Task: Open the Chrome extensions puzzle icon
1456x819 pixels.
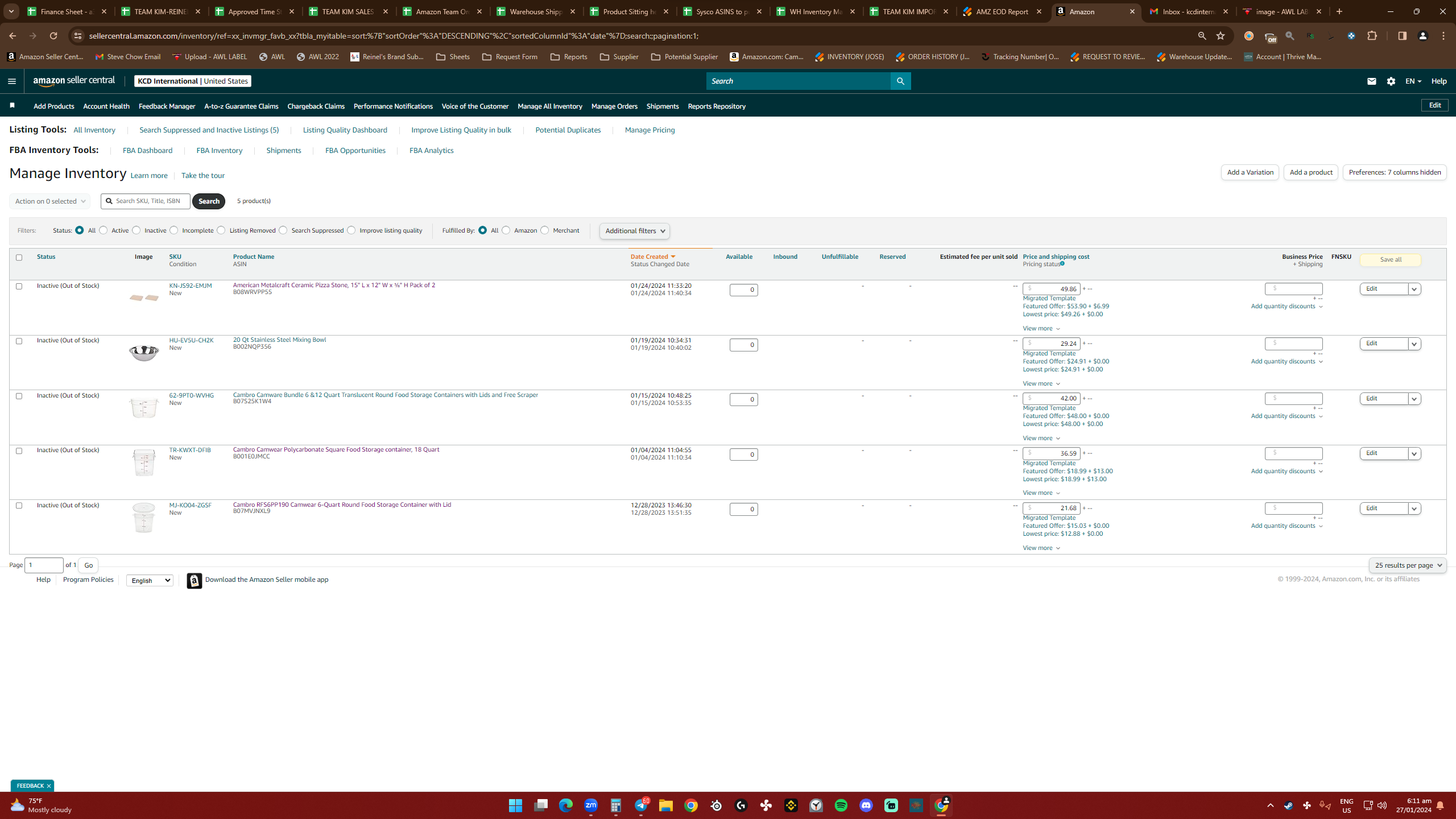Action: pyautogui.click(x=1372, y=36)
